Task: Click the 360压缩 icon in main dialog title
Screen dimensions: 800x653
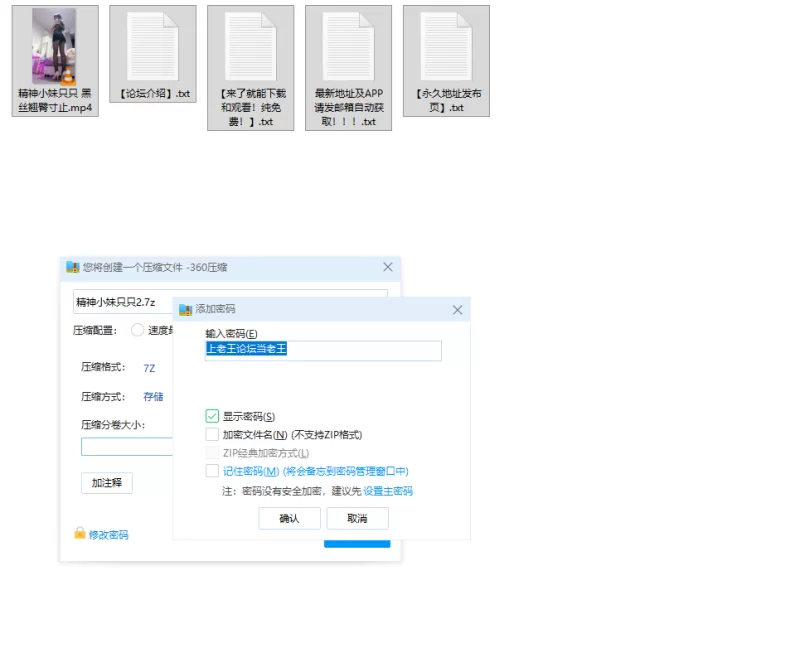Action: click(x=73, y=267)
